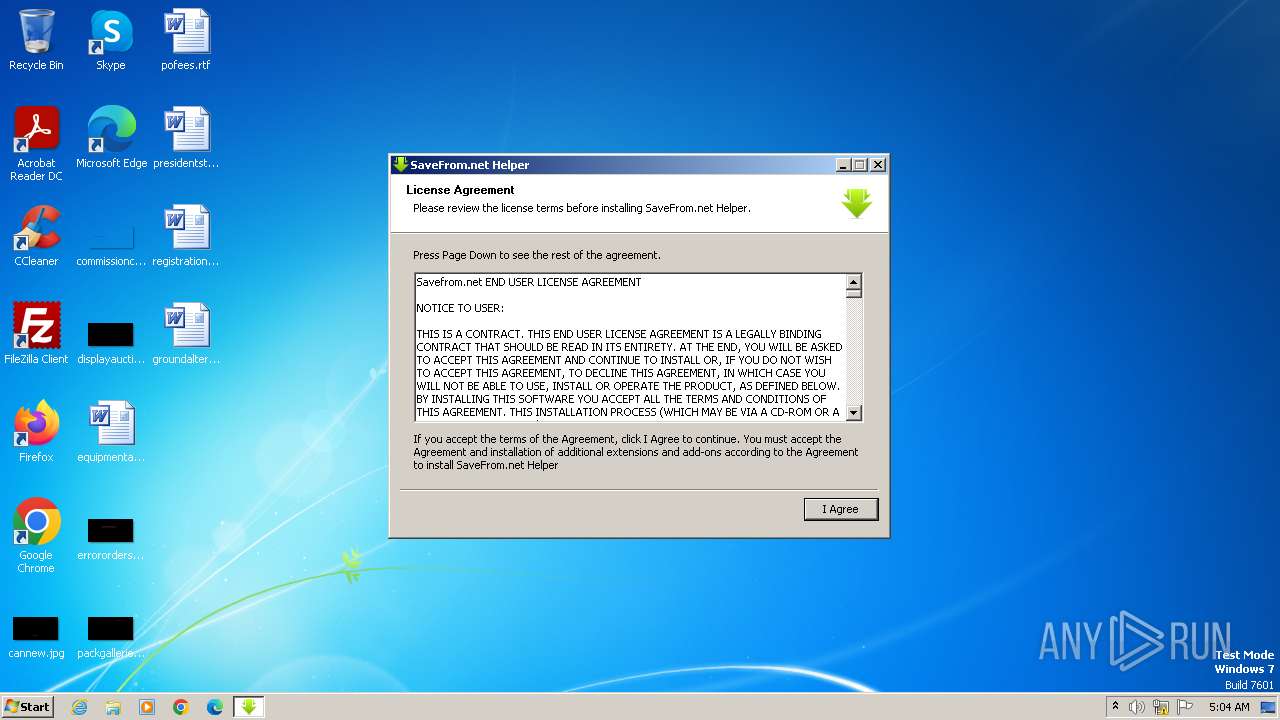The height and width of the screenshot is (720, 1280).
Task: Select the commissionc... desktop file
Action: click(111, 245)
